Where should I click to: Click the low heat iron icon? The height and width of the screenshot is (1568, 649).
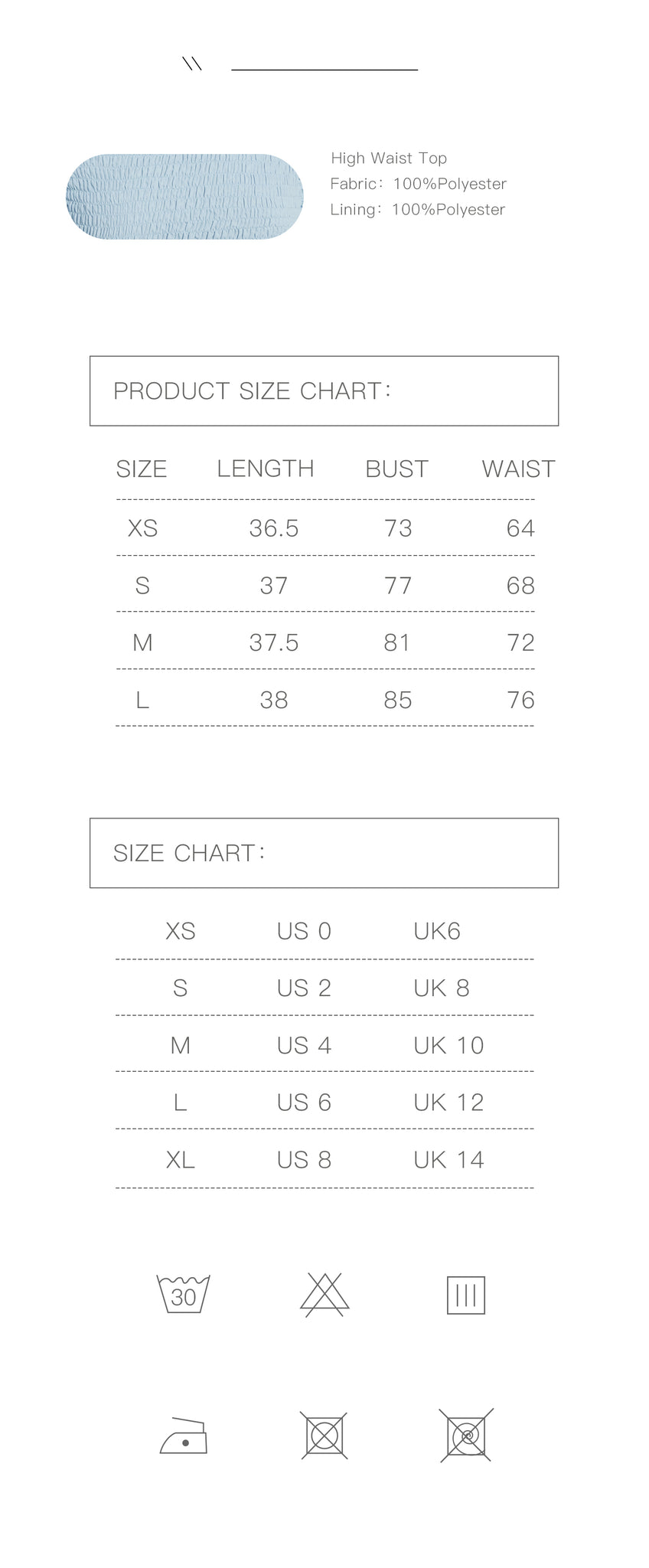[x=184, y=1436]
